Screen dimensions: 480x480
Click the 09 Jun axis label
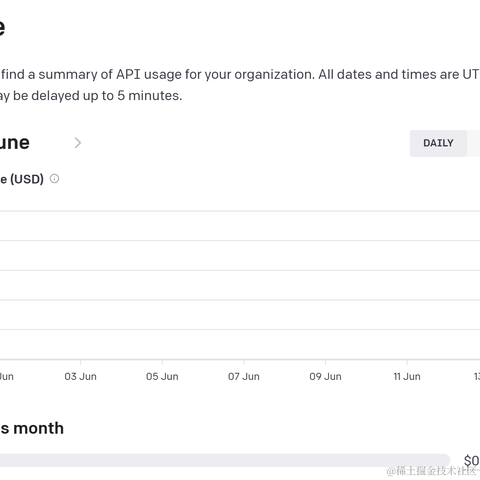(325, 377)
